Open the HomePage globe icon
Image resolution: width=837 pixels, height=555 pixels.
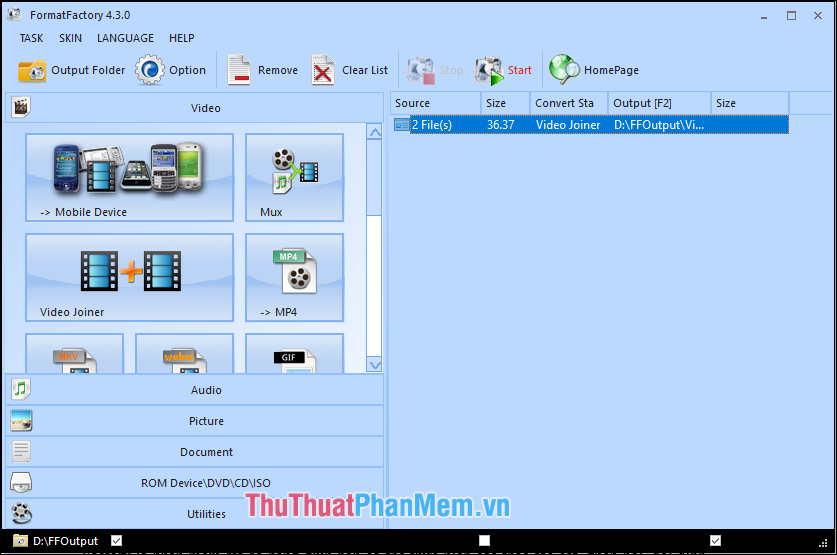564,70
